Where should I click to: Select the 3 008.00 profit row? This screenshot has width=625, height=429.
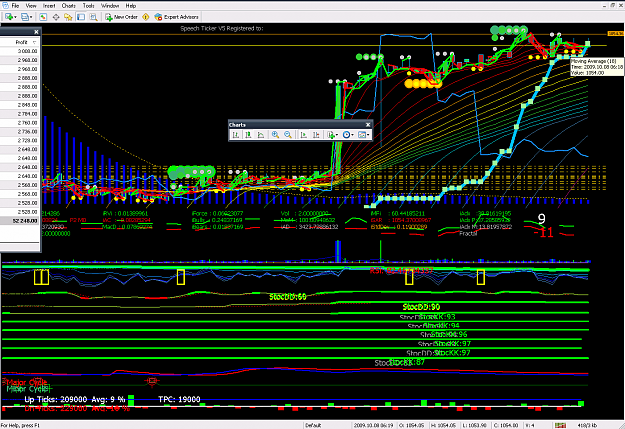(19, 51)
